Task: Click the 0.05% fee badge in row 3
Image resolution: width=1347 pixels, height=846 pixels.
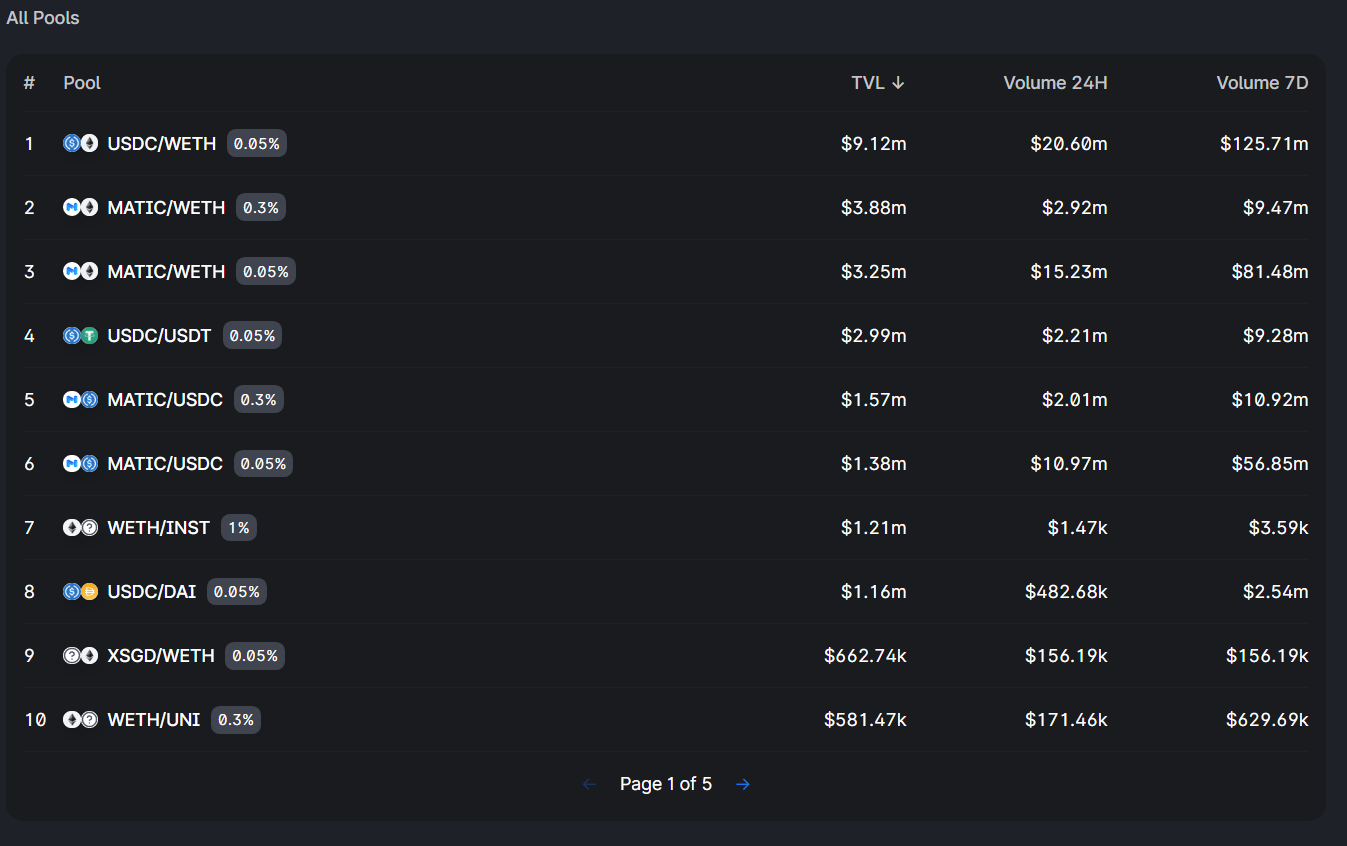Action: [x=266, y=271]
